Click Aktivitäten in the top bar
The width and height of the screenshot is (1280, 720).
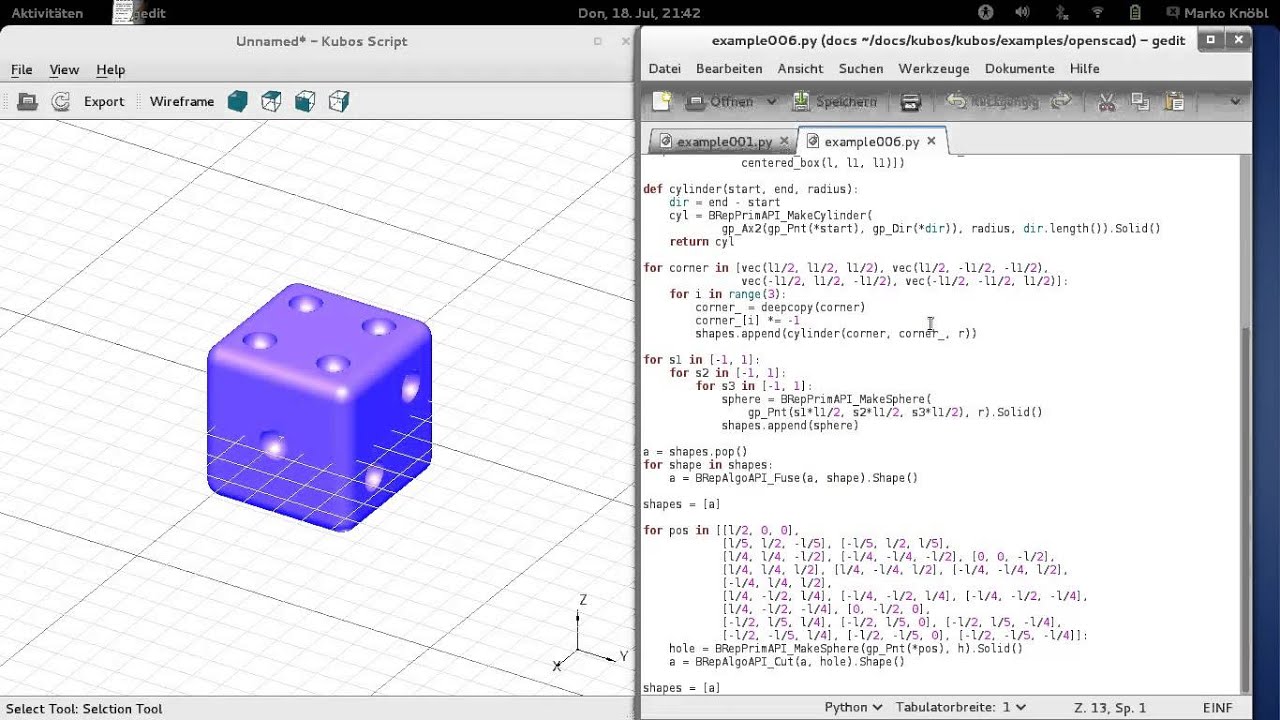click(47, 13)
